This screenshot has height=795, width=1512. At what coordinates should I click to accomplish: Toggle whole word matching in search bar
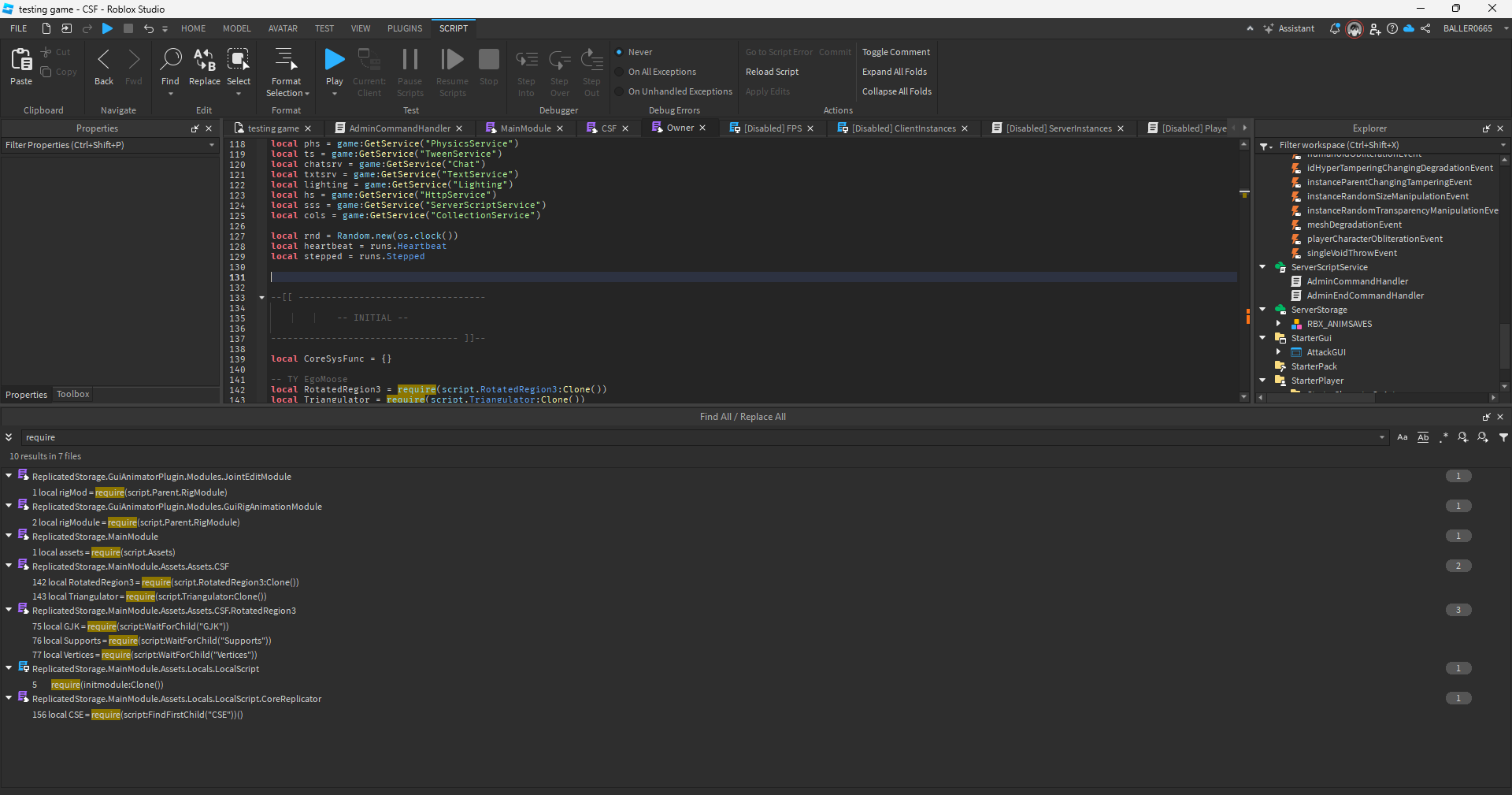pyautogui.click(x=1422, y=437)
